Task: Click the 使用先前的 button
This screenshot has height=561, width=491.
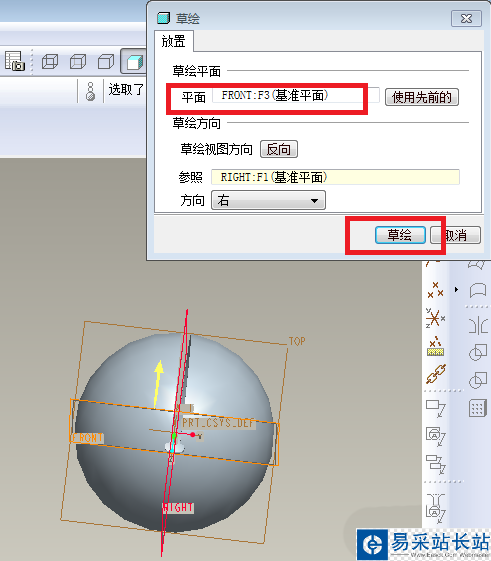Action: coord(422,97)
